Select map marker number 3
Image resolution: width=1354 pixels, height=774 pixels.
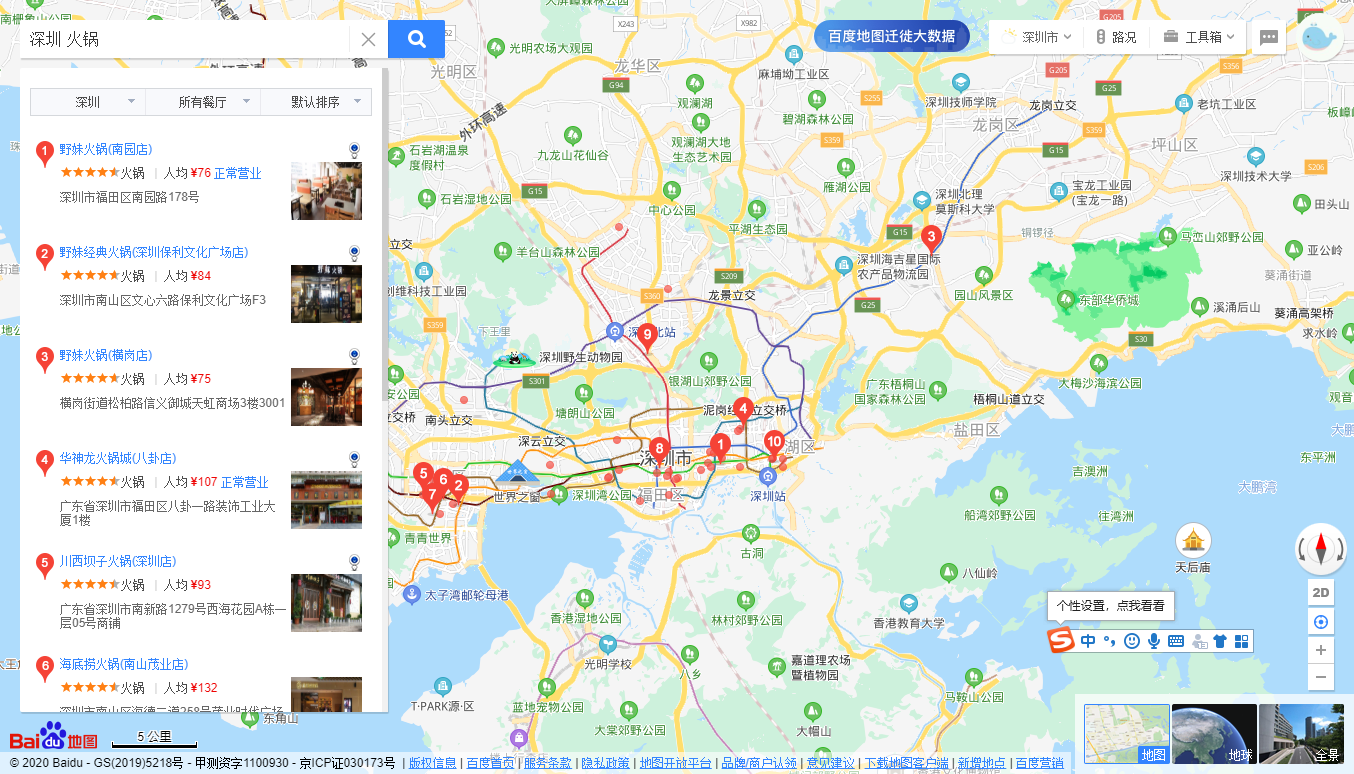(931, 239)
